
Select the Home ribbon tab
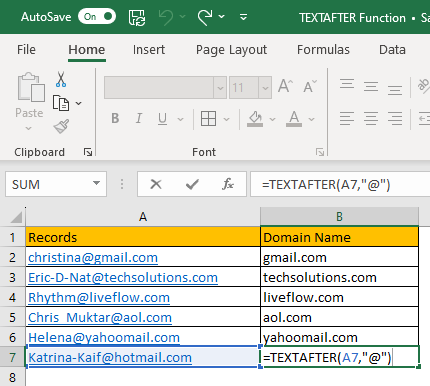pos(87,50)
